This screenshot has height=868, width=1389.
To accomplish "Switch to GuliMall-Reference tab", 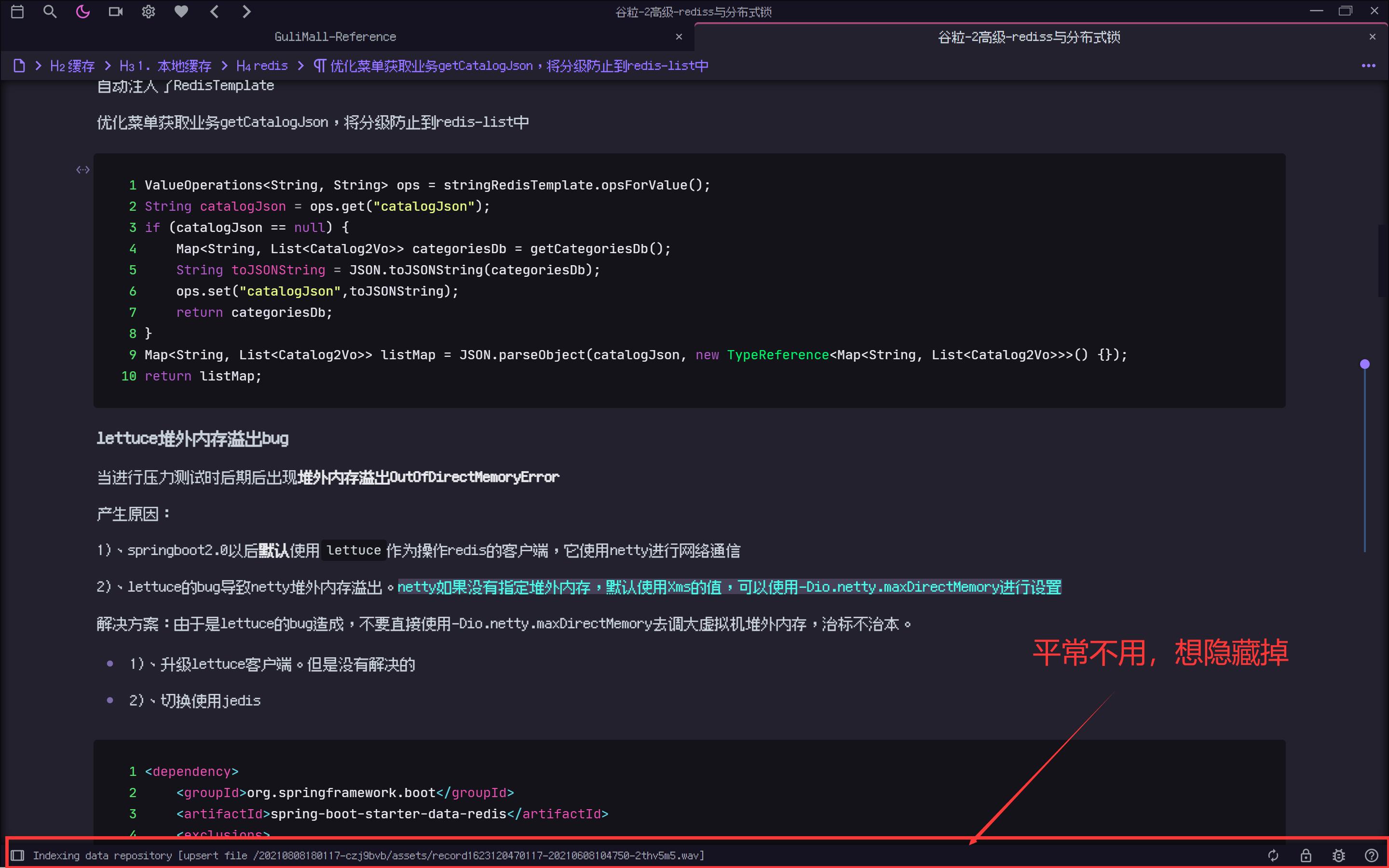I will point(335,37).
